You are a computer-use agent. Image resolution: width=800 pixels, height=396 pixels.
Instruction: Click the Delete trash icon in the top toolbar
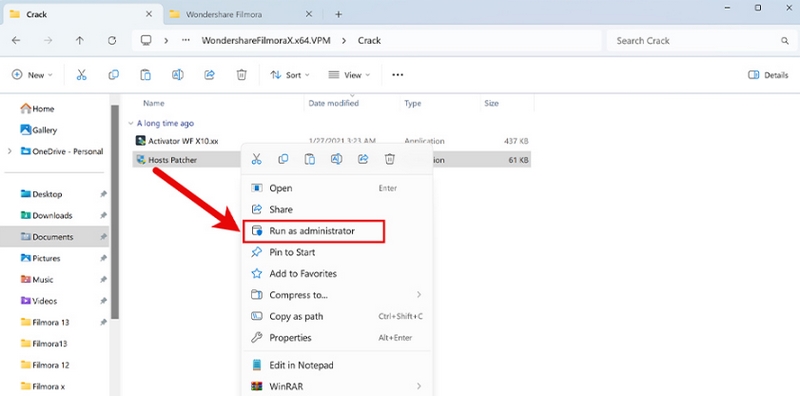(x=241, y=75)
